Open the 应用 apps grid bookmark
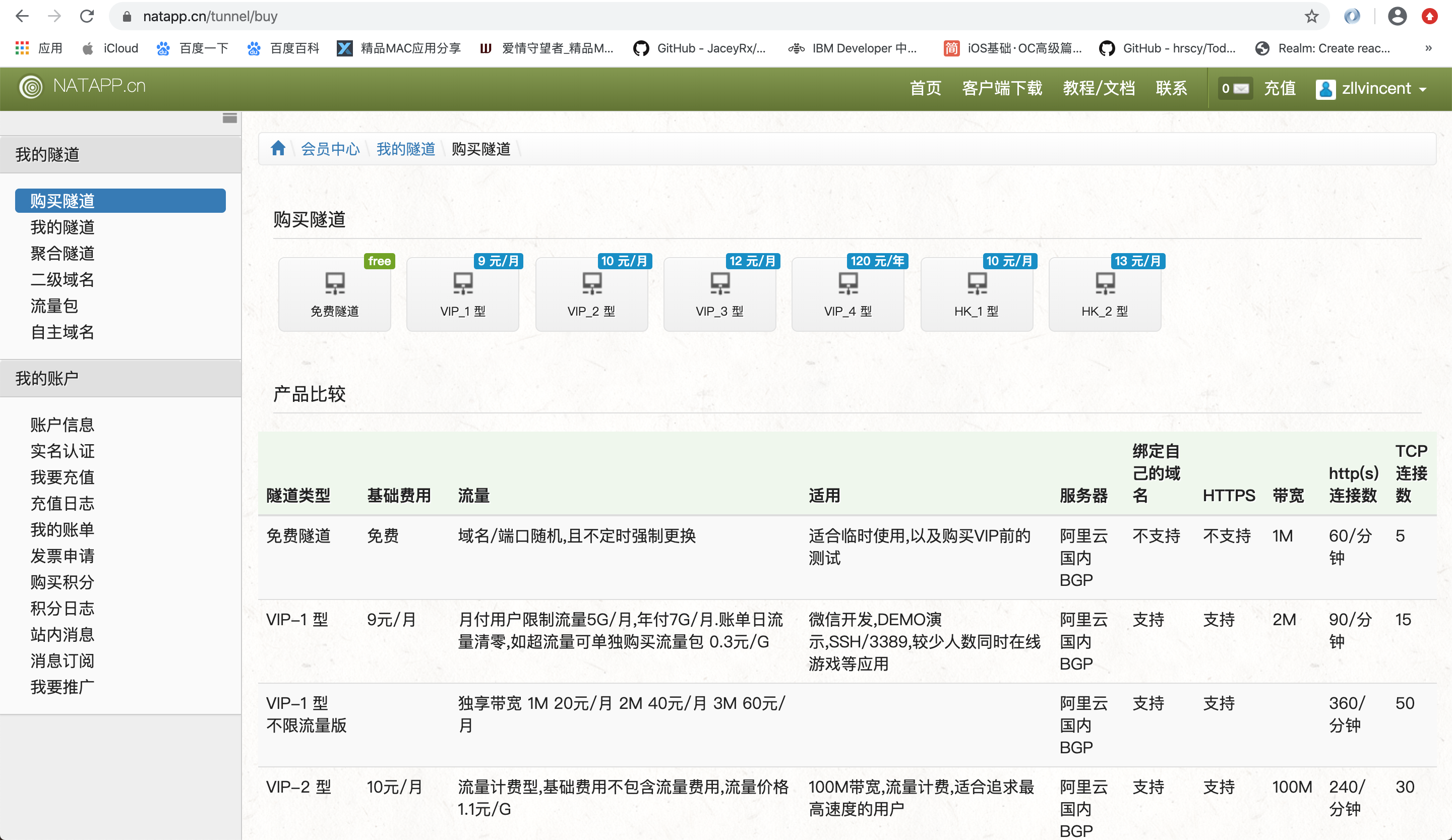This screenshot has width=1452, height=840. click(39, 48)
